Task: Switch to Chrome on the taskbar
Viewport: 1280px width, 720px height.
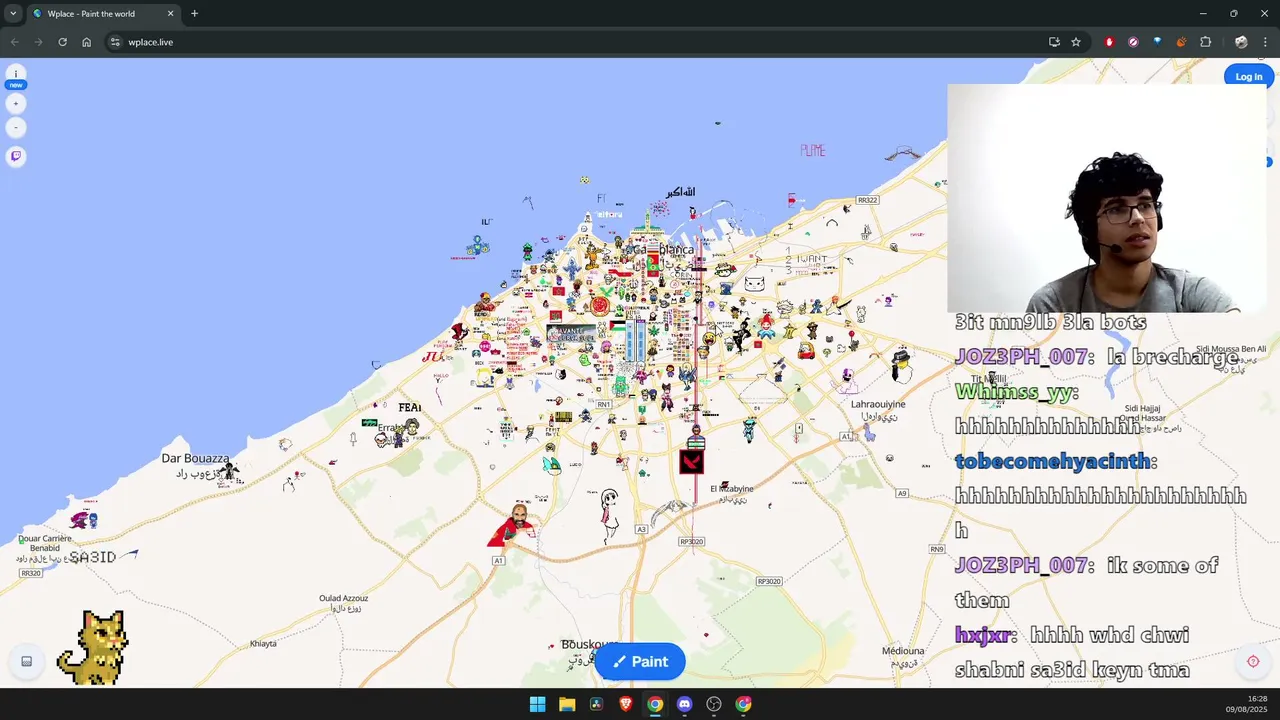Action: coord(655,704)
